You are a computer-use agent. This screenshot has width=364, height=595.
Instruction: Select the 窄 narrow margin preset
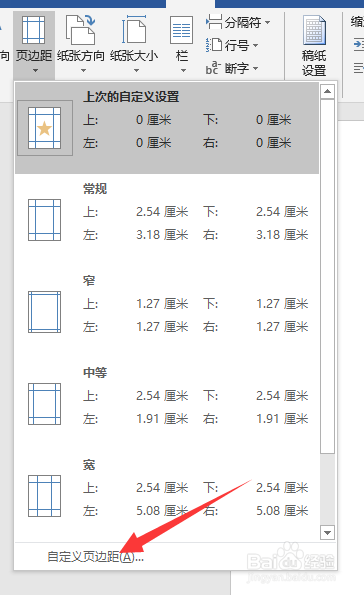pos(167,312)
